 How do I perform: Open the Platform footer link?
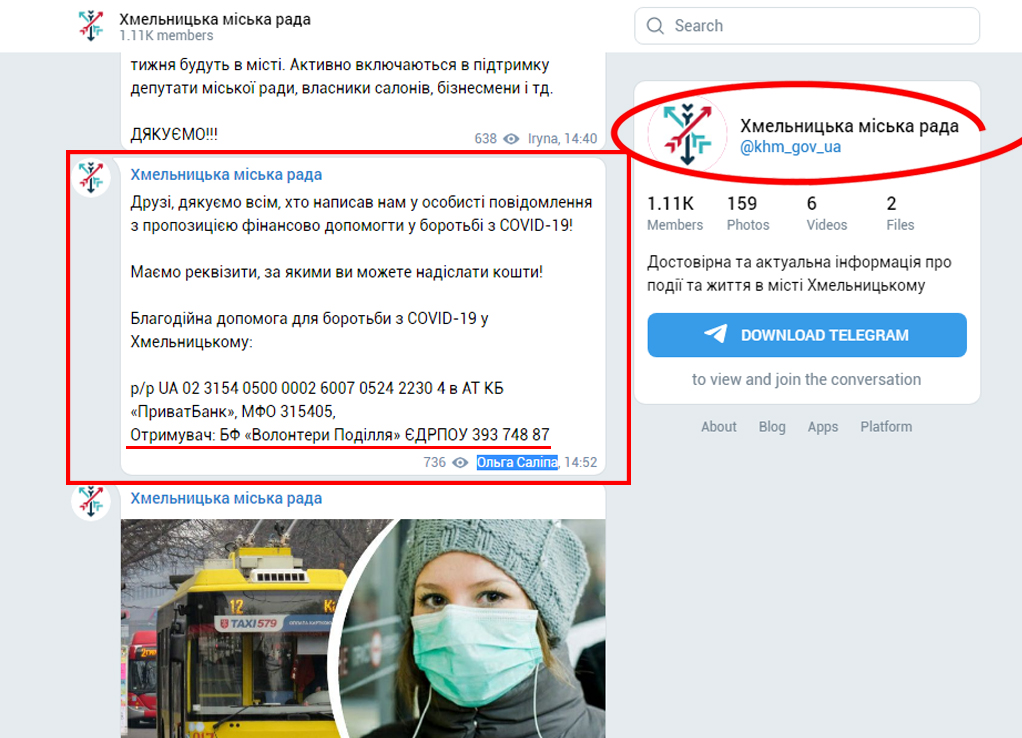[886, 426]
